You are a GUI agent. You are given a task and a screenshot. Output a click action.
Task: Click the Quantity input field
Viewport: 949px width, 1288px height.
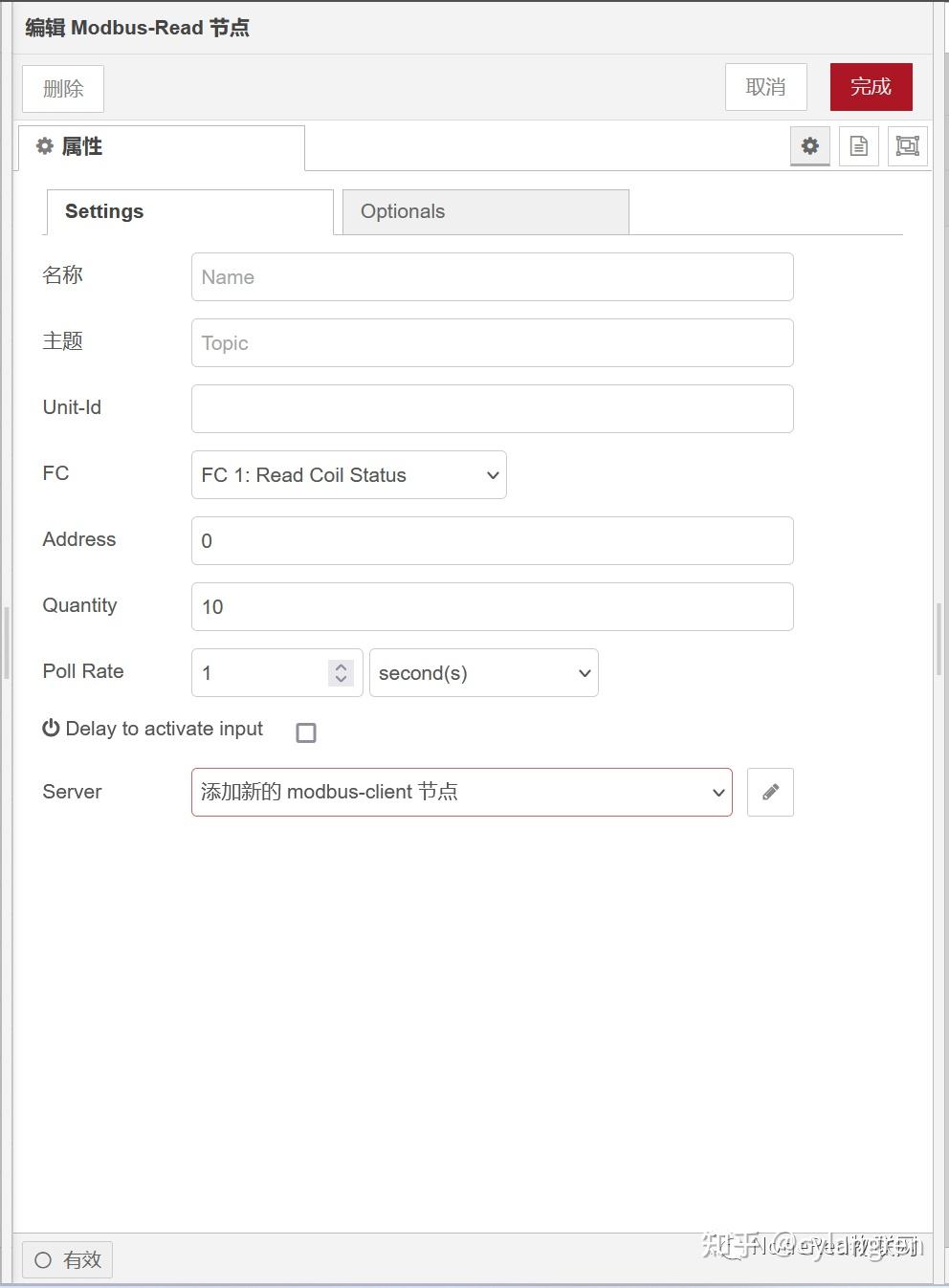tap(493, 607)
